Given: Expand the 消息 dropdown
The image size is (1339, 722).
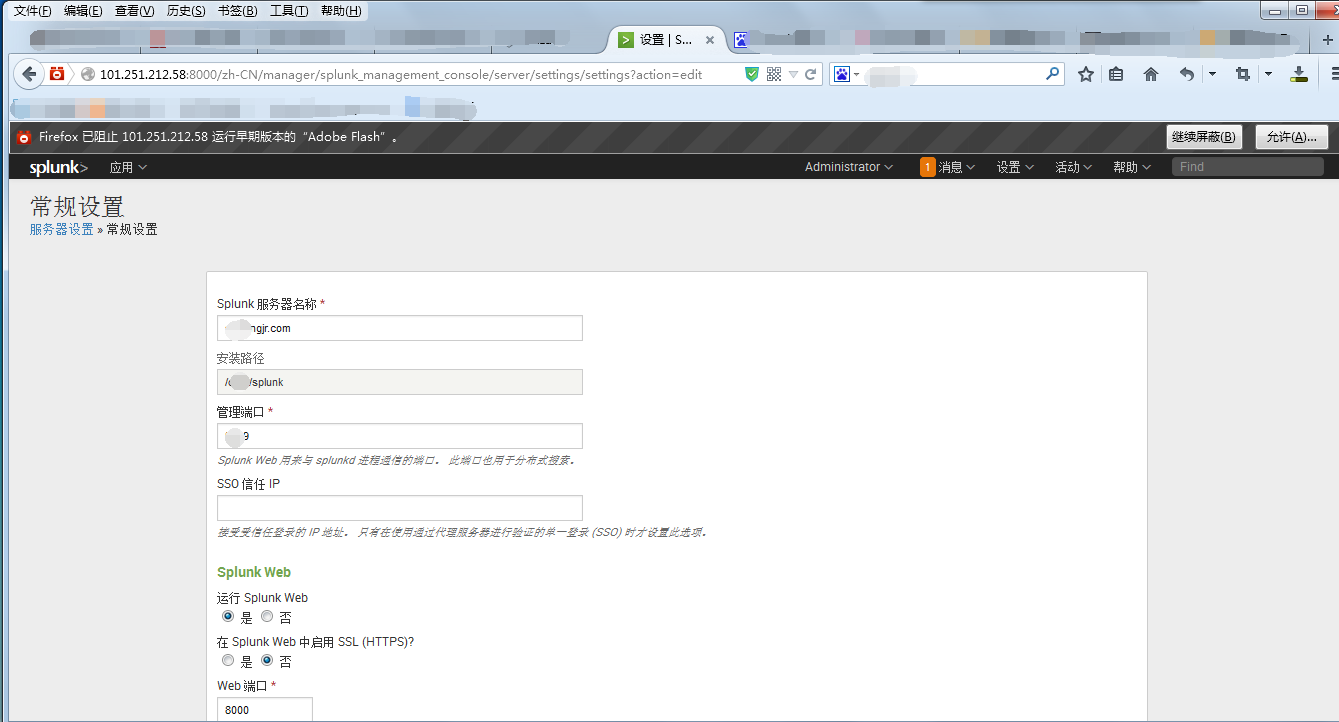Looking at the screenshot, I should [x=957, y=167].
